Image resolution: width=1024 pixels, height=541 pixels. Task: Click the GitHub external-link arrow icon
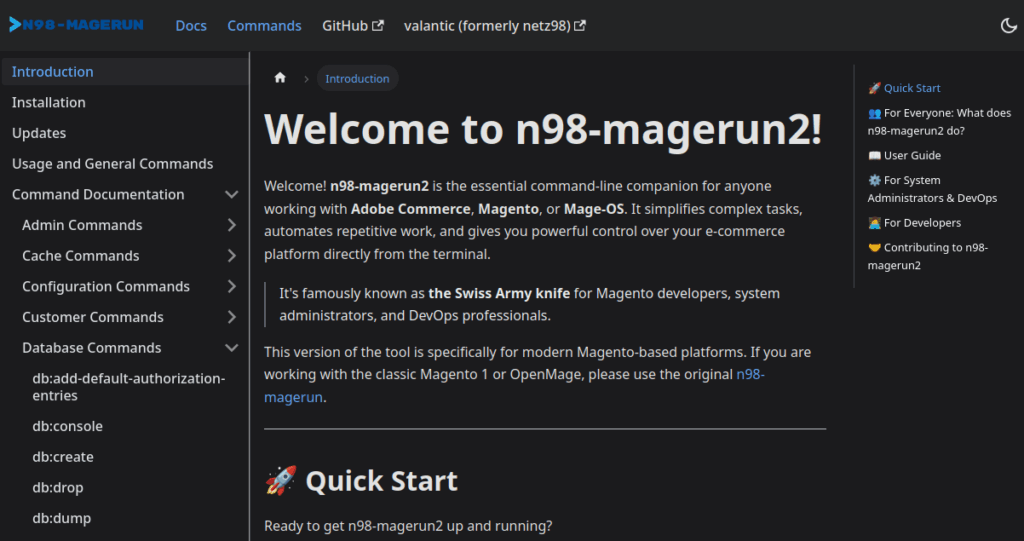pyautogui.click(x=378, y=25)
